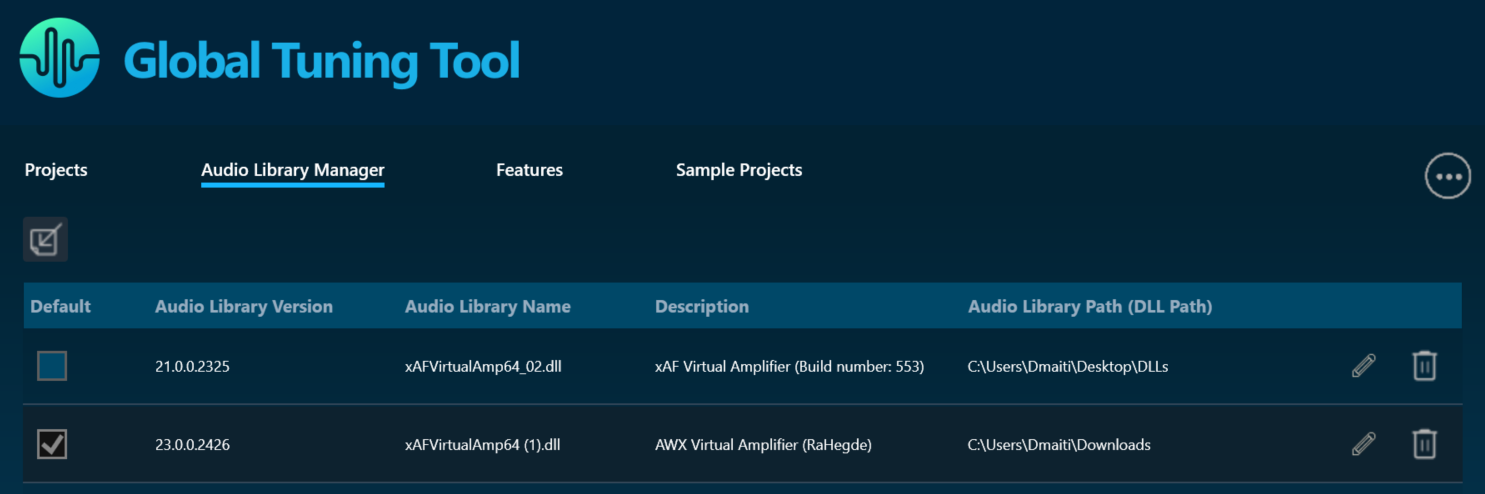The image size is (1485, 494).
Task: Select the C:\Users\Dmaiti\Downloads path cell
Action: (x=1059, y=445)
